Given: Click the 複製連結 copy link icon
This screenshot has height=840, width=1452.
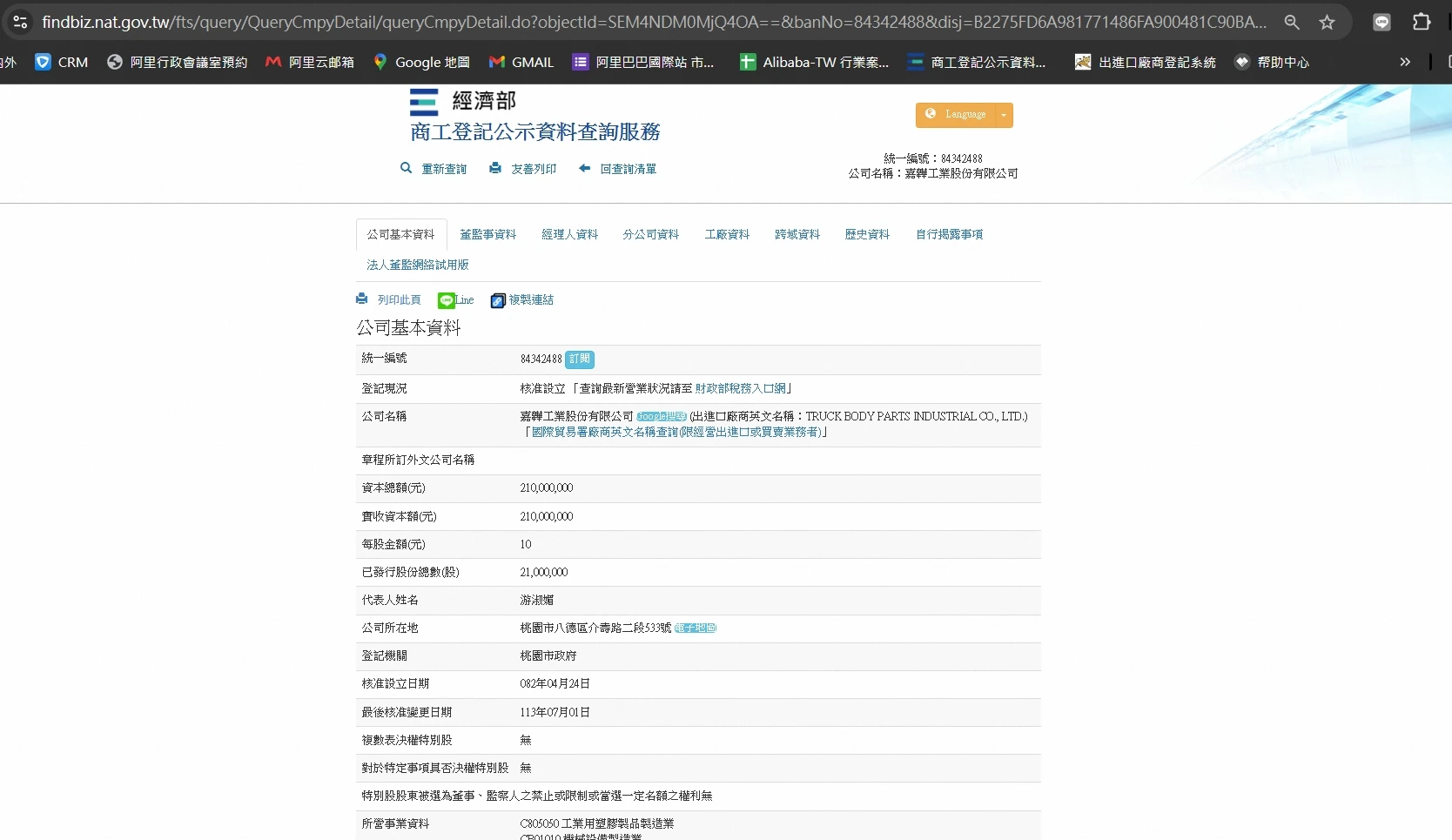Looking at the screenshot, I should [498, 300].
